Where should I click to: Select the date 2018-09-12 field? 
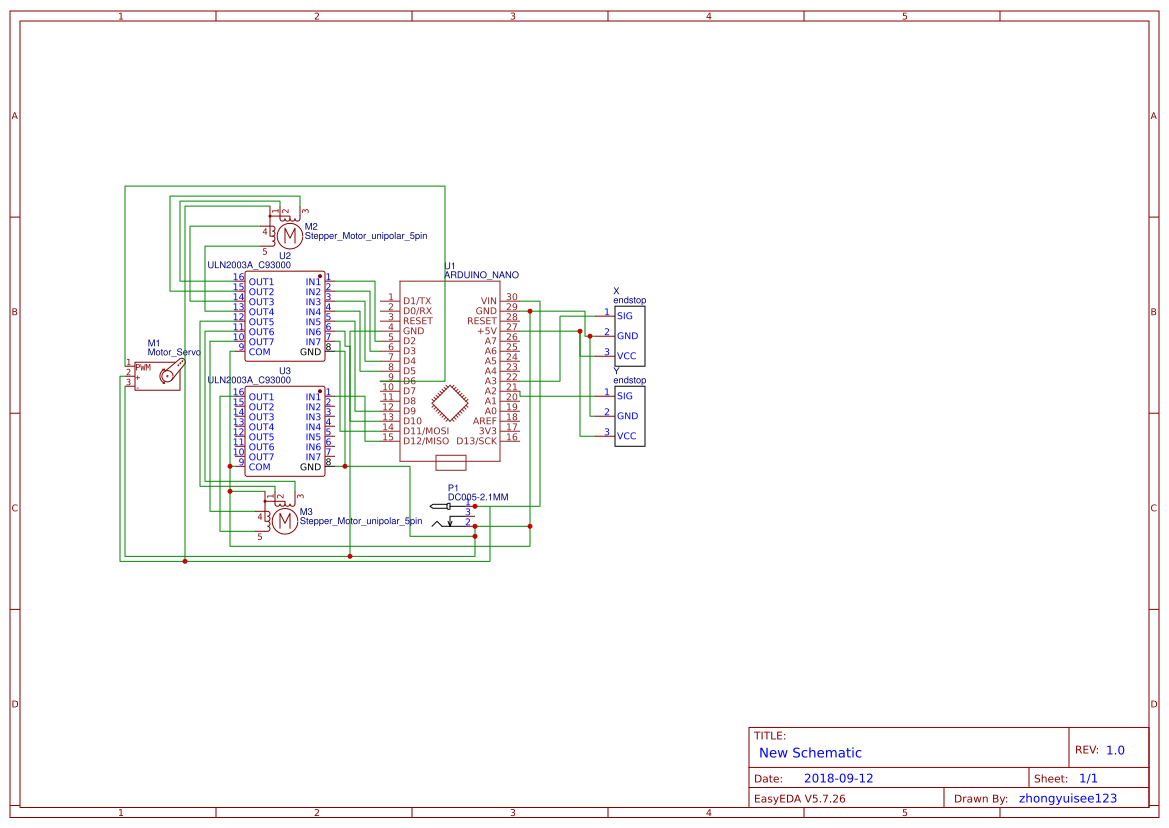pyautogui.click(x=838, y=778)
